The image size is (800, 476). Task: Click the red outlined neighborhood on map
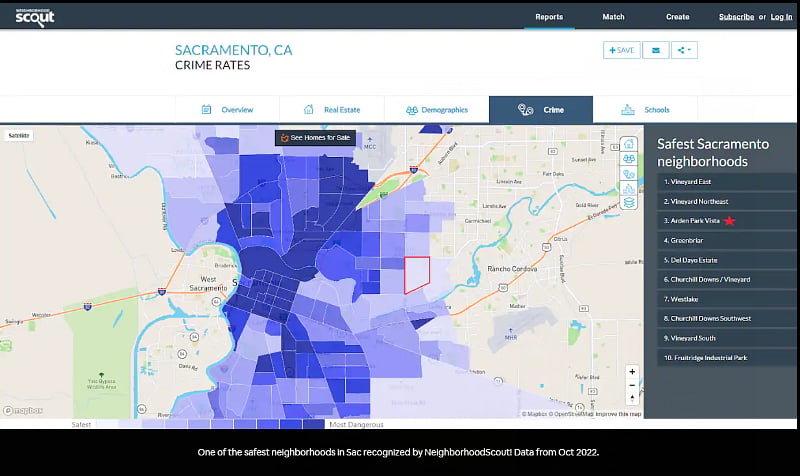[x=416, y=274]
